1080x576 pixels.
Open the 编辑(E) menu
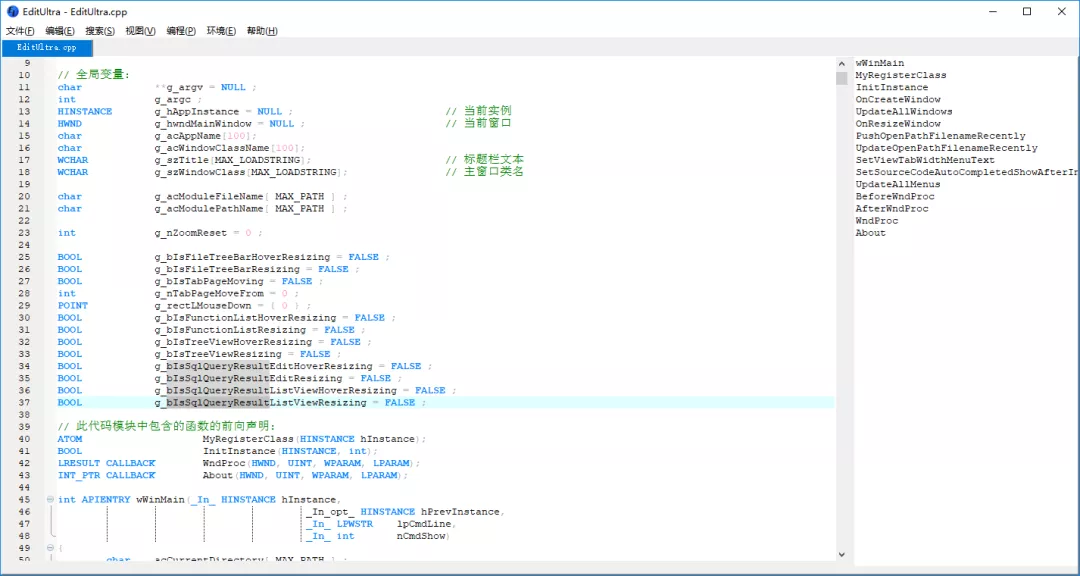pyautogui.click(x=60, y=31)
